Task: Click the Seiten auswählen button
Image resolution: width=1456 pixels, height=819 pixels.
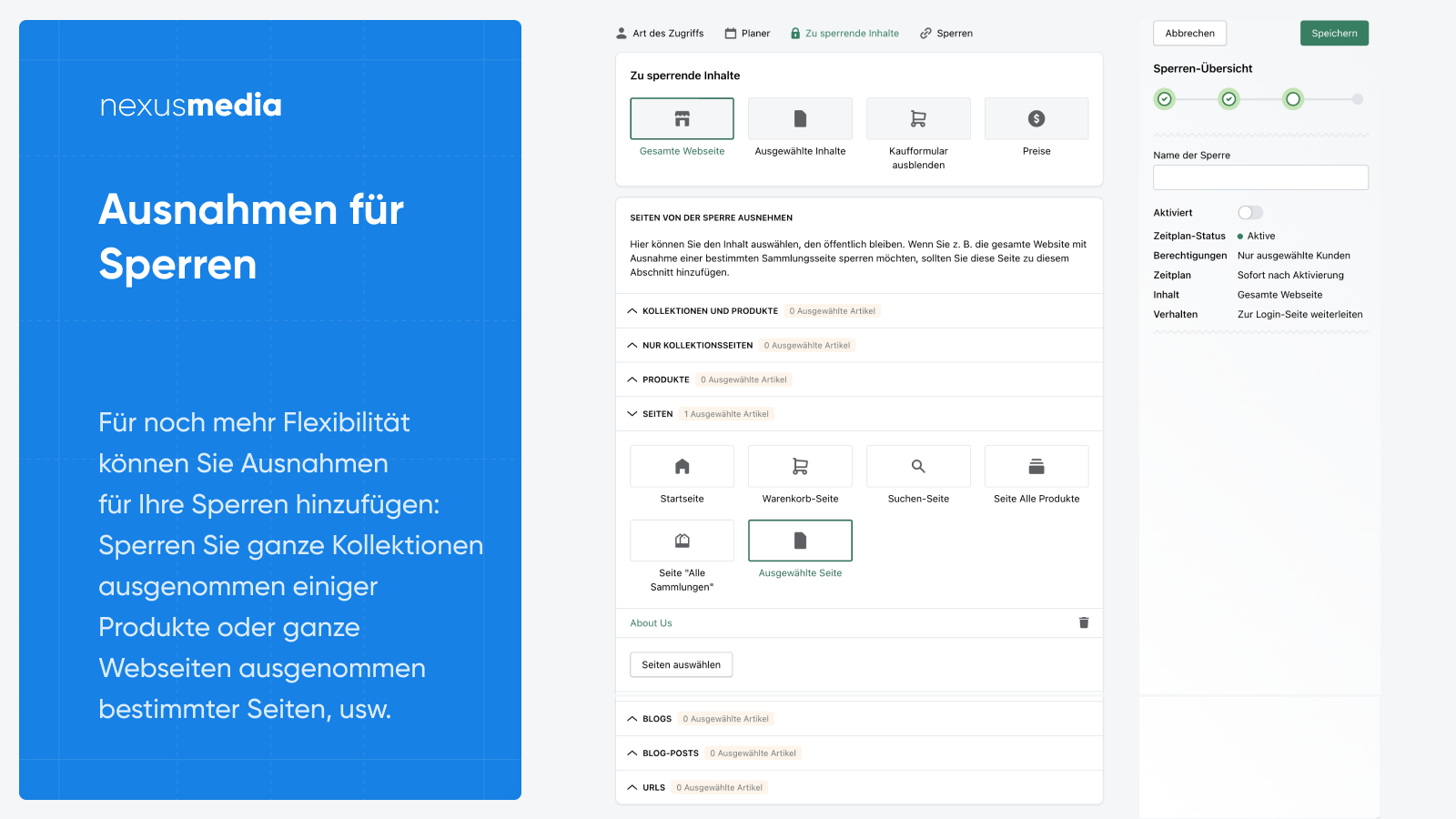Action: click(x=681, y=664)
